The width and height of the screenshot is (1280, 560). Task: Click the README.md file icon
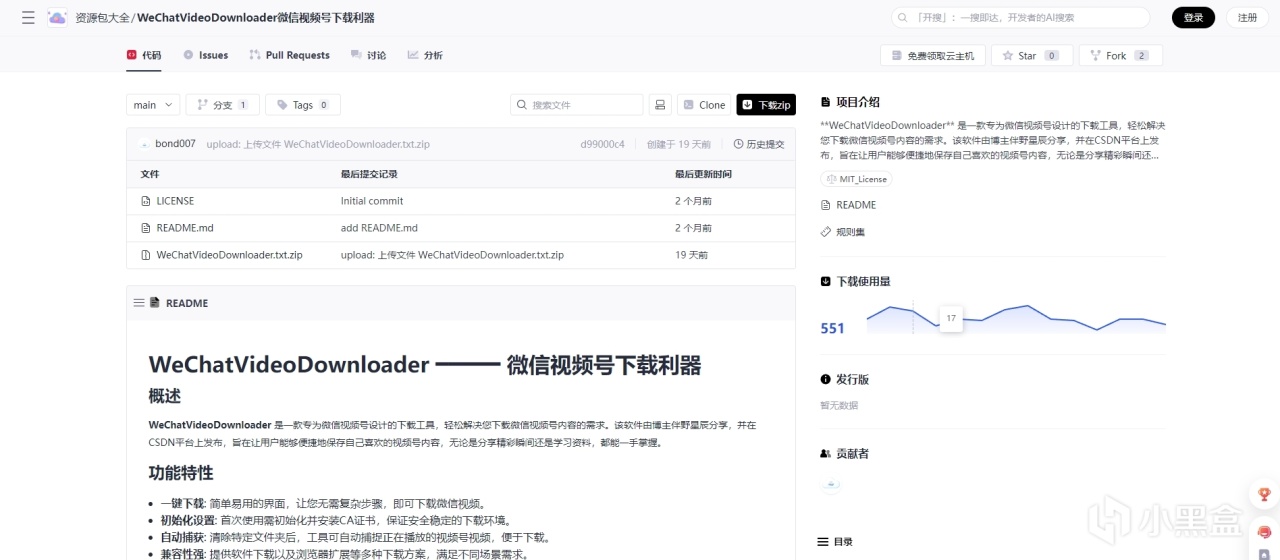point(146,228)
